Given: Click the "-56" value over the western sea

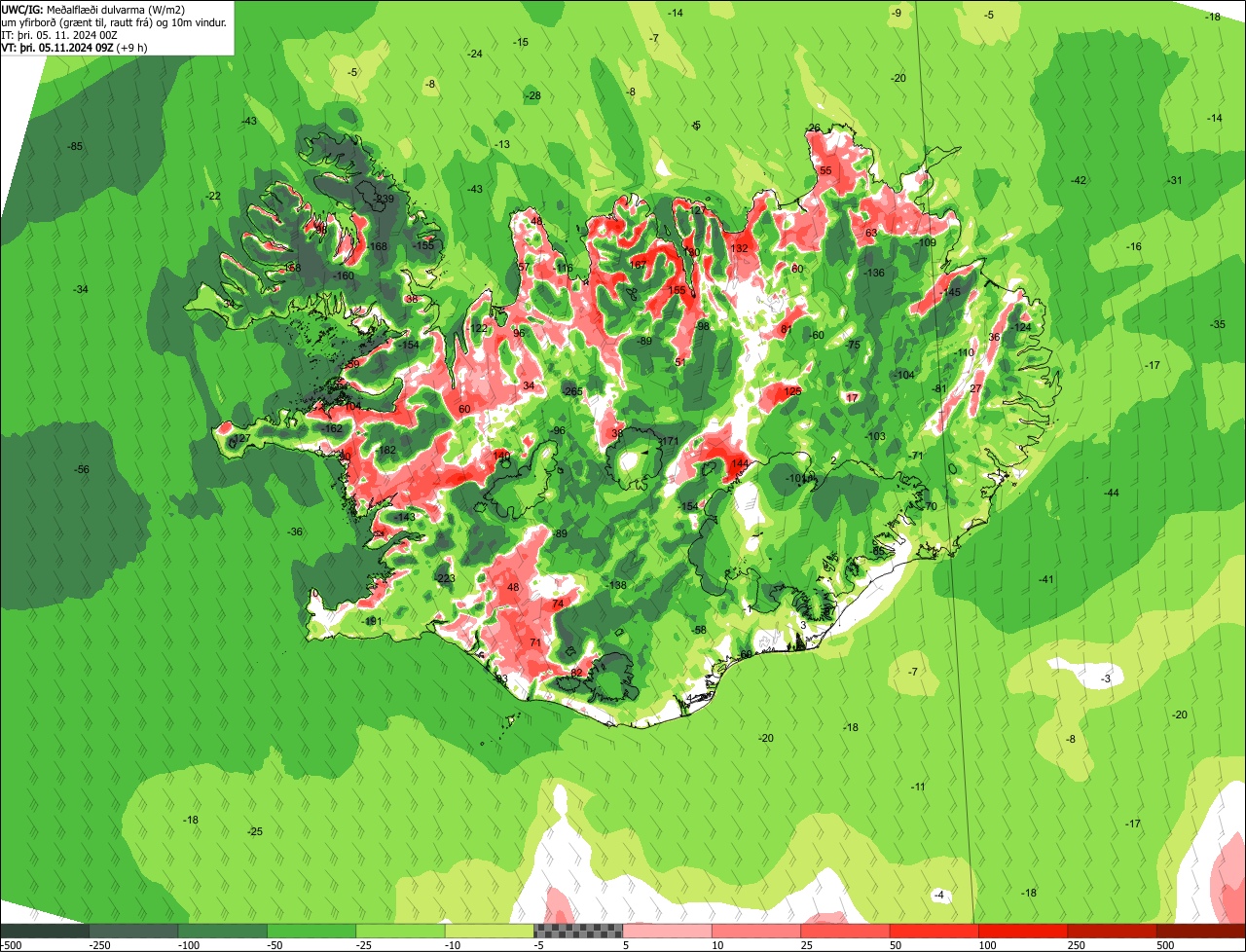Looking at the screenshot, I should point(81,469).
